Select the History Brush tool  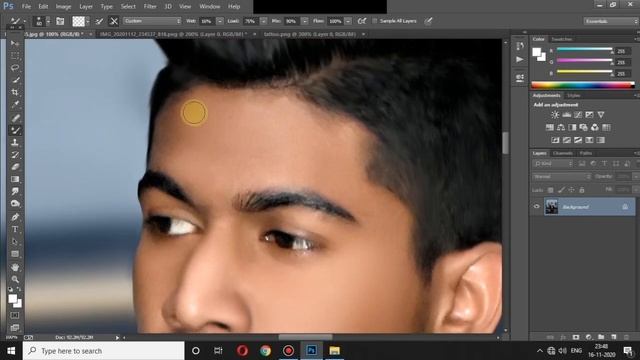(x=15, y=155)
